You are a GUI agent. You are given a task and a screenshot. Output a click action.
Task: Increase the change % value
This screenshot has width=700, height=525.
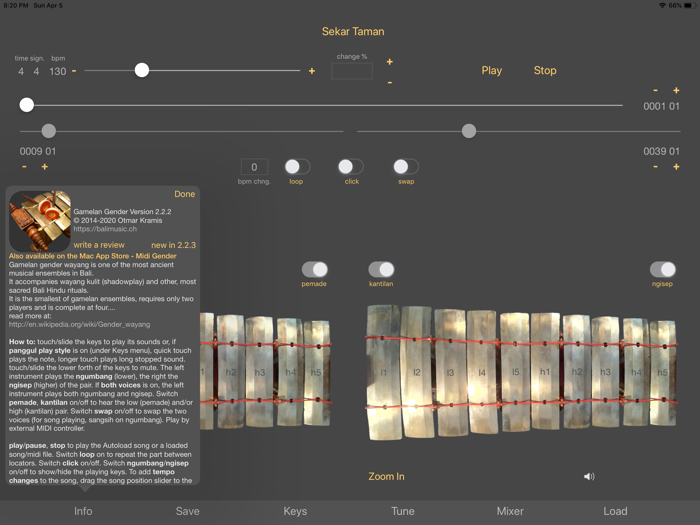pos(390,62)
